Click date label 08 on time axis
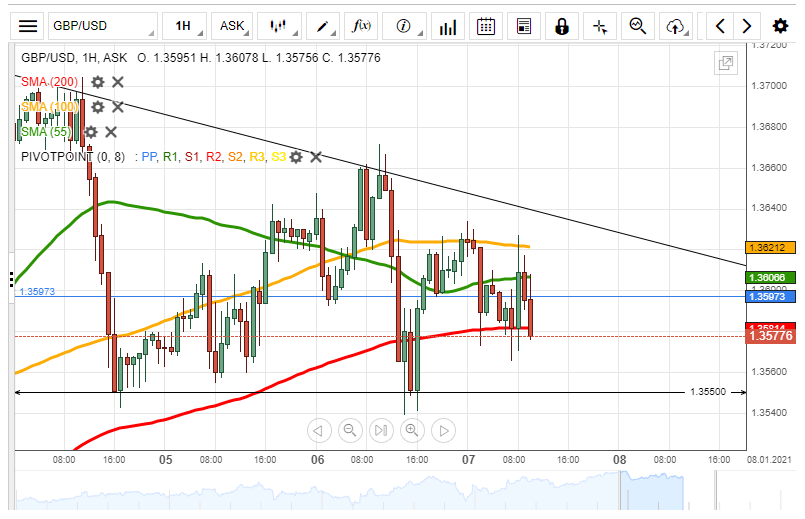The height and width of the screenshot is (519, 805). [619, 459]
